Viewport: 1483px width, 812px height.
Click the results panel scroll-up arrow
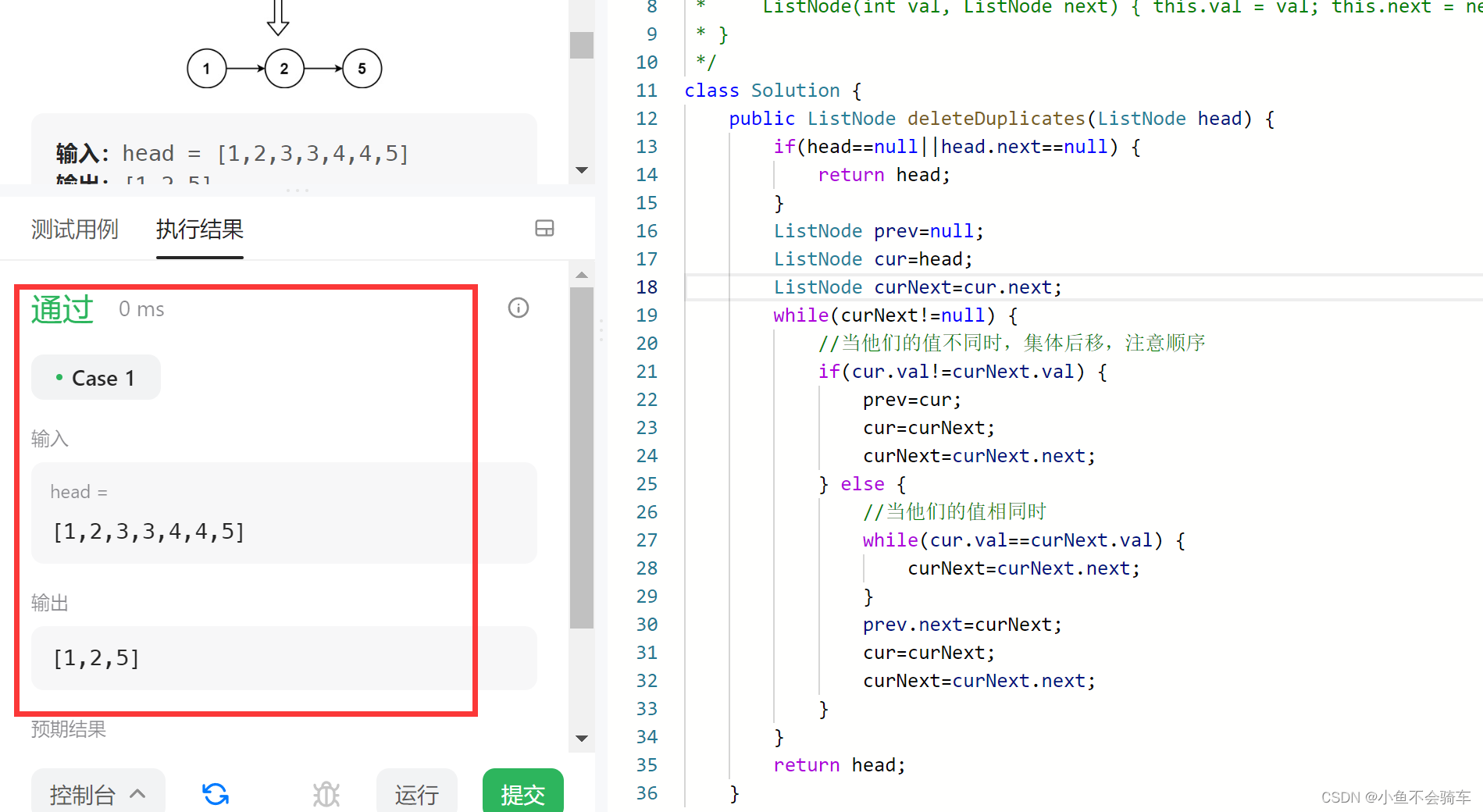point(582,275)
